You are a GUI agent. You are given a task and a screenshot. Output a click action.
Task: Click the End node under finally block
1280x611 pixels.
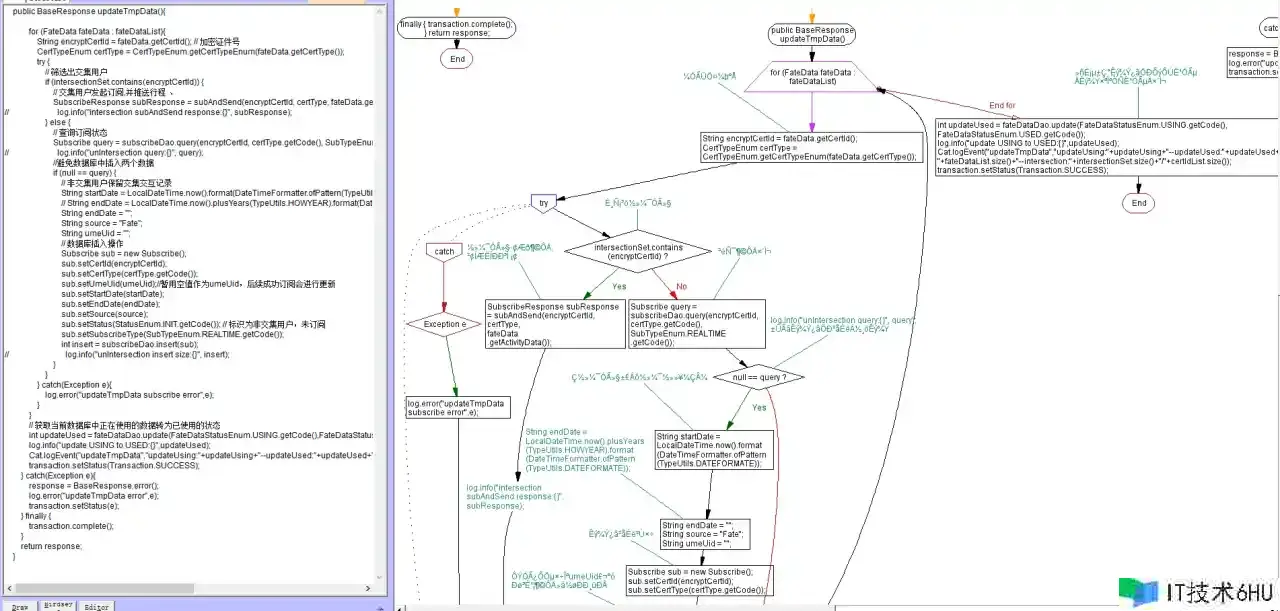point(457,59)
